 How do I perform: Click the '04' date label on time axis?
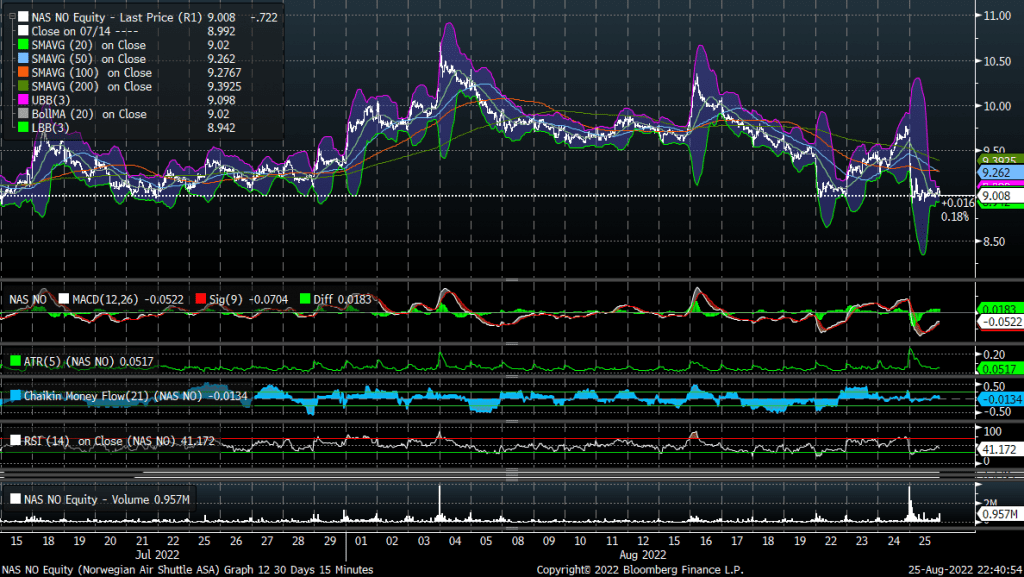455,541
